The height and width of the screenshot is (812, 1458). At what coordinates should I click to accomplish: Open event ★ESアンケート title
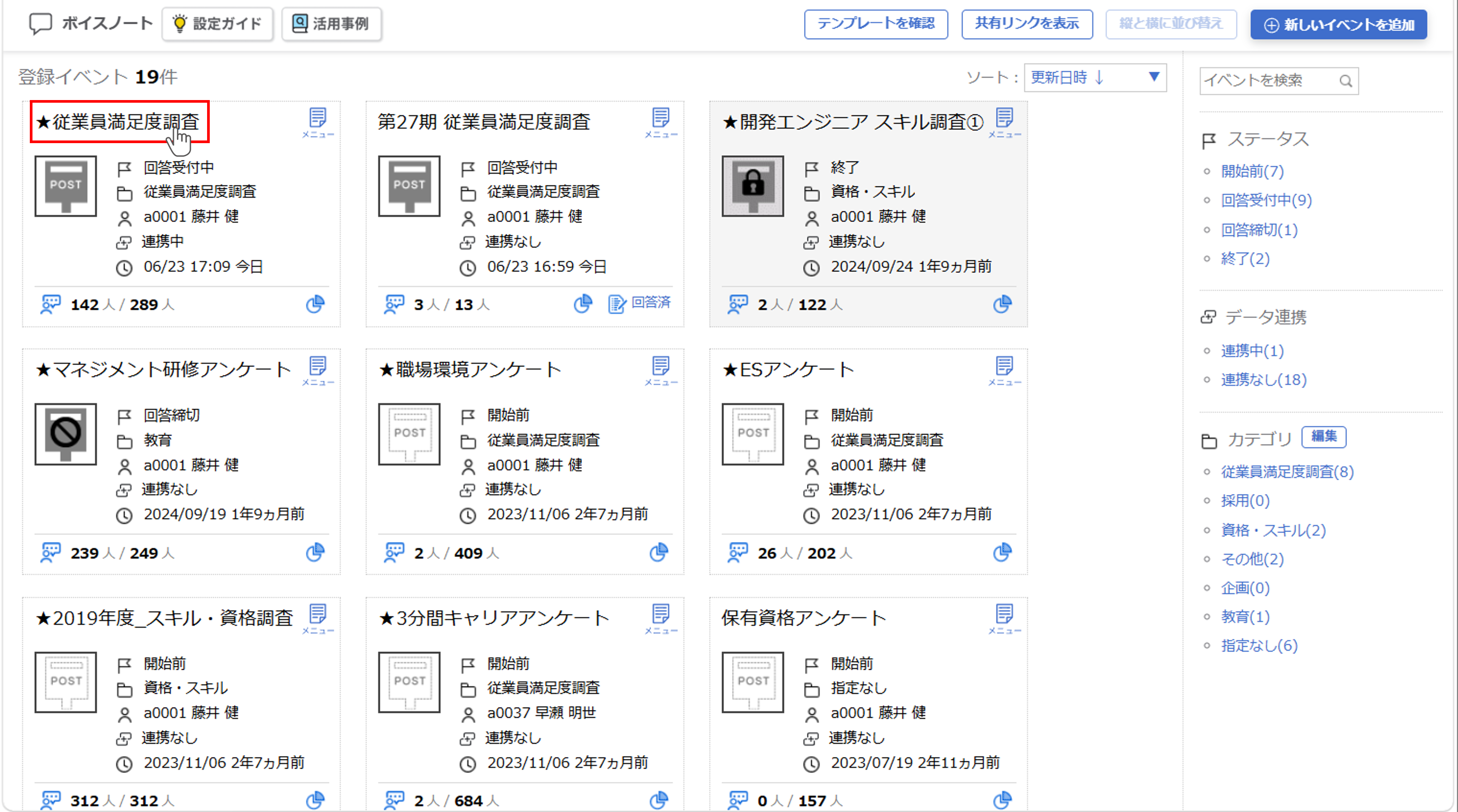(x=788, y=370)
